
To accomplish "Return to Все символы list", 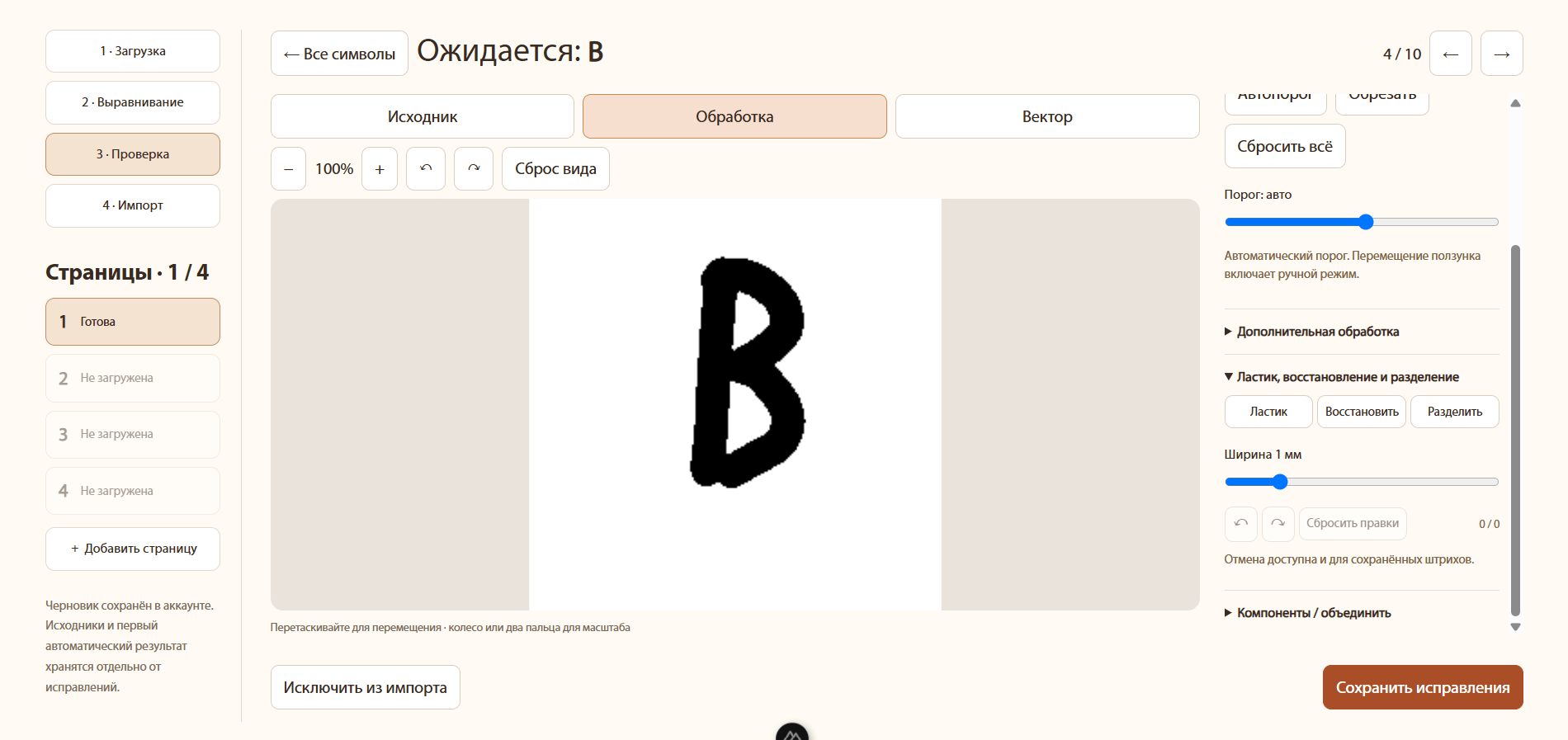I will (339, 54).
